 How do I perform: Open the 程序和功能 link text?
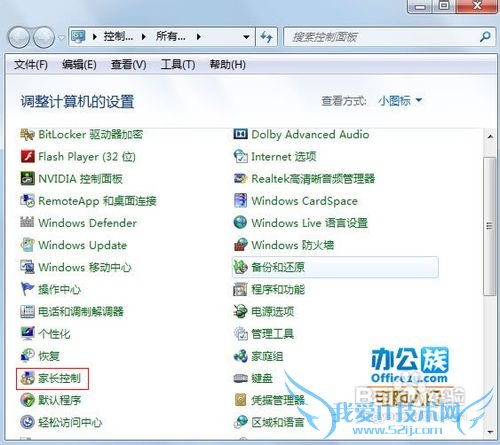[278, 289]
